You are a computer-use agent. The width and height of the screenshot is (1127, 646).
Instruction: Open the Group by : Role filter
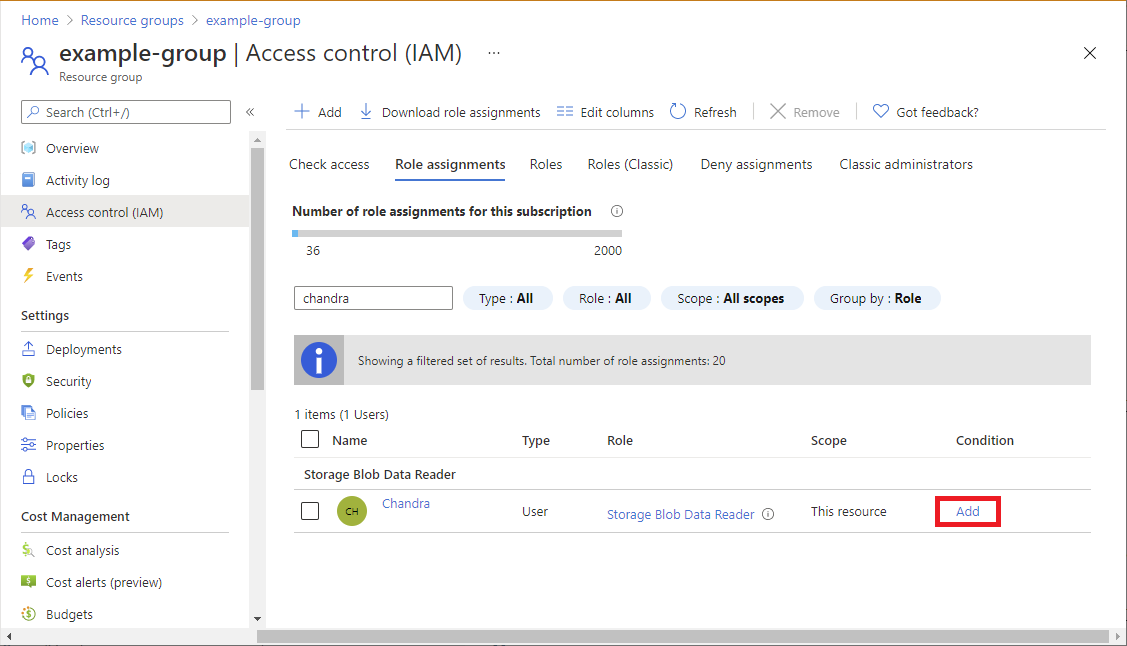coord(876,298)
